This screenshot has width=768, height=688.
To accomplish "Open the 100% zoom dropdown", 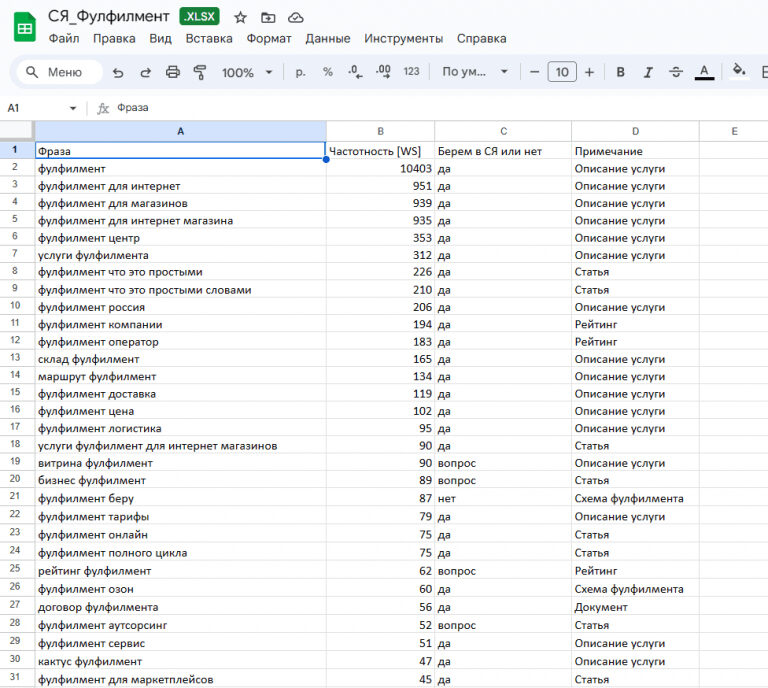I will coord(248,72).
